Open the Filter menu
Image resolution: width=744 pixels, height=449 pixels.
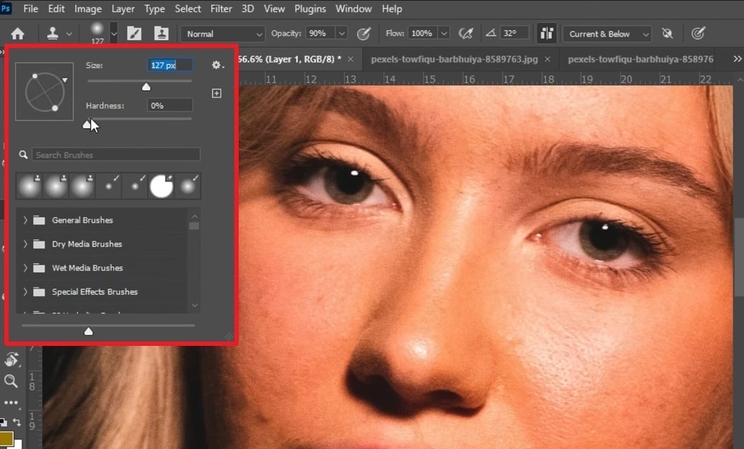click(x=222, y=9)
